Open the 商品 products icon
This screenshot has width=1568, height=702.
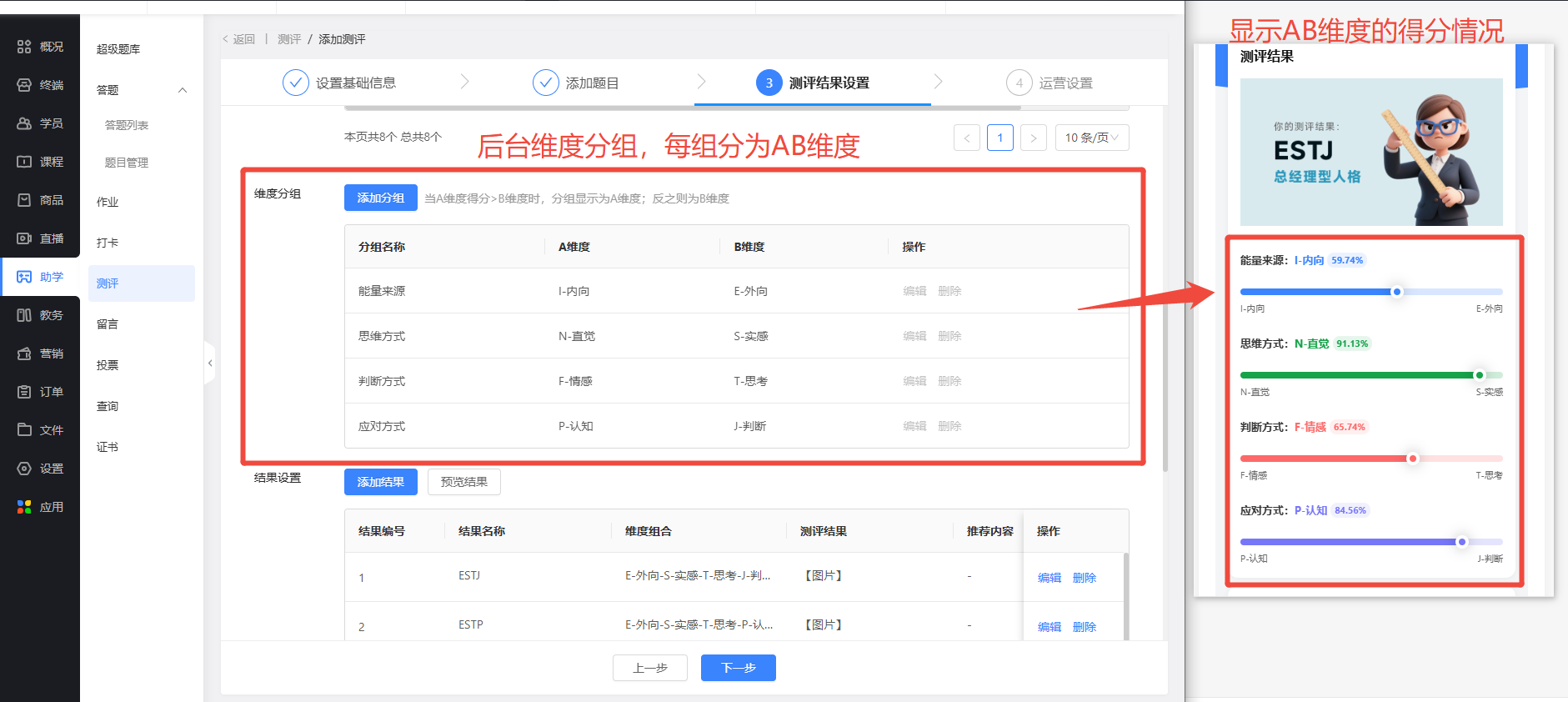[24, 200]
